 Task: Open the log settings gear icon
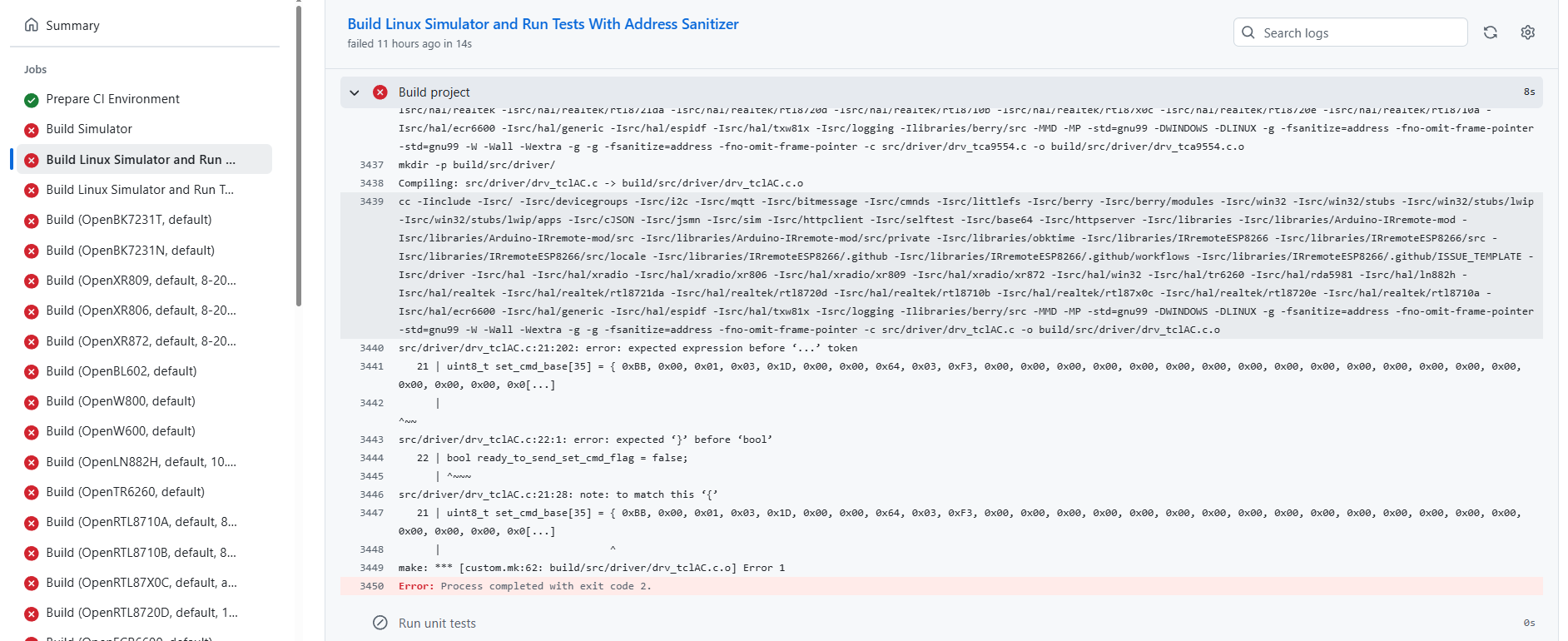point(1527,32)
